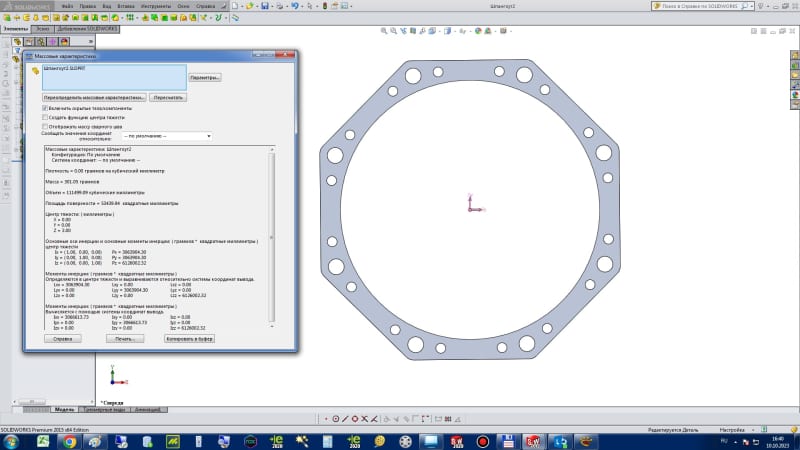
Task: Expand the Open file dropdown arrow
Action: pyautogui.click(x=255, y=6)
